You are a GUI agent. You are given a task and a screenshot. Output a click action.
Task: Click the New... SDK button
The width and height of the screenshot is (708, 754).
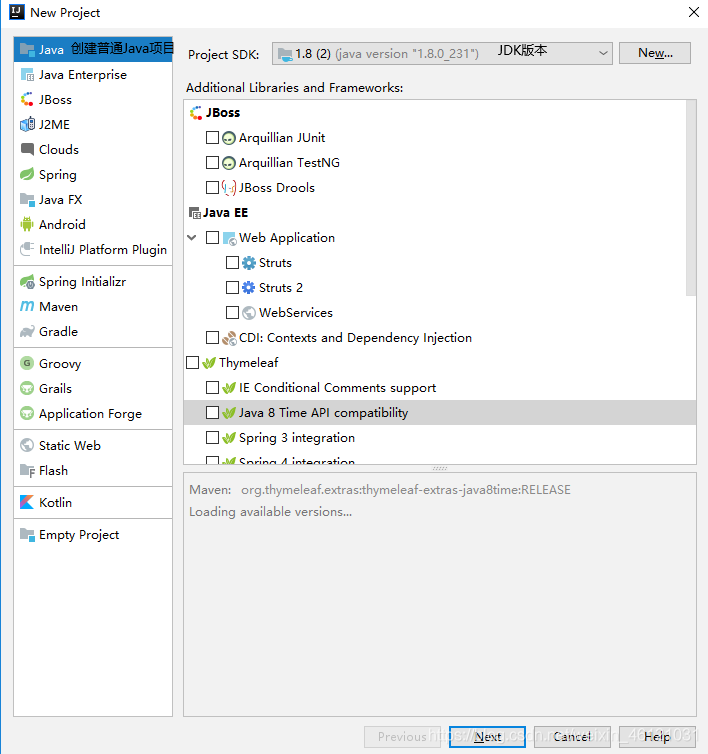click(655, 53)
